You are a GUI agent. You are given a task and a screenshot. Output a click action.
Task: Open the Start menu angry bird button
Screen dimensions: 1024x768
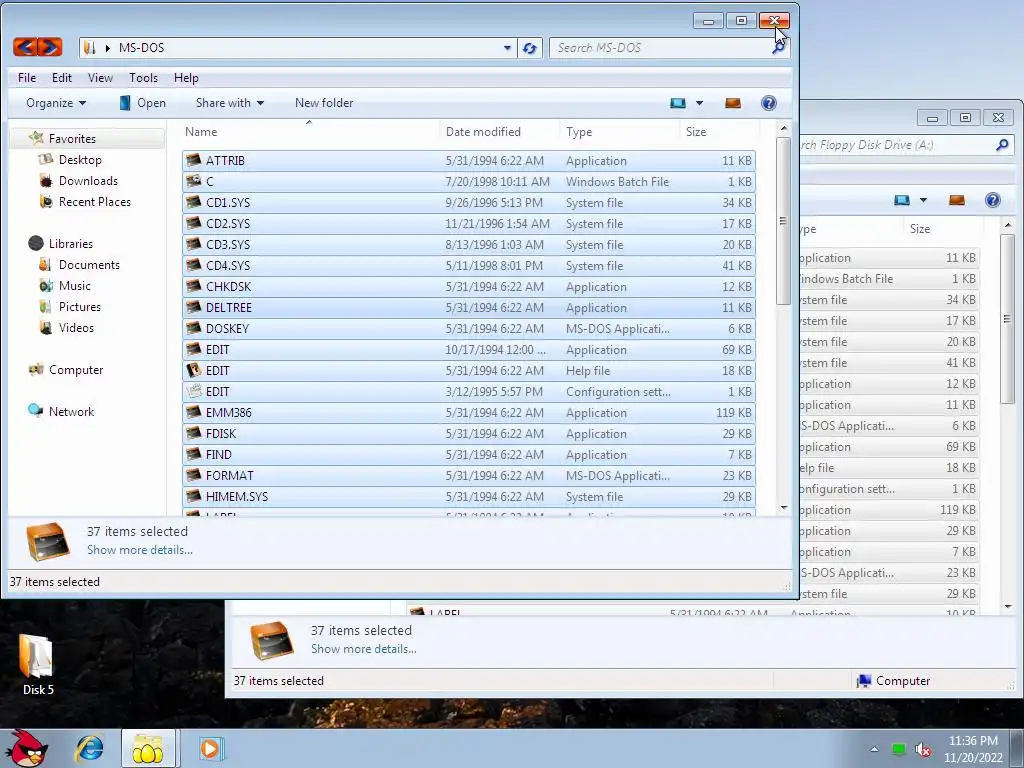pyautogui.click(x=26, y=748)
